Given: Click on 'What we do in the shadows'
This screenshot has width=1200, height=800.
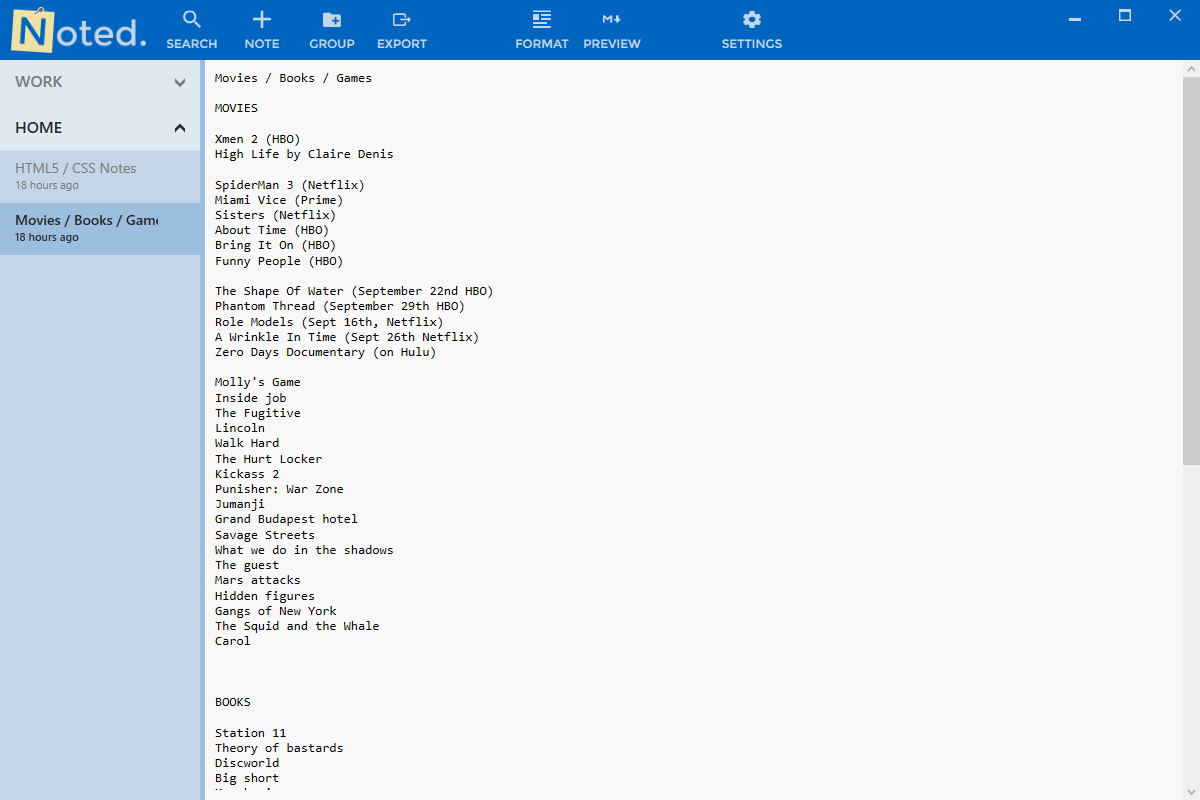Looking at the screenshot, I should [304, 550].
